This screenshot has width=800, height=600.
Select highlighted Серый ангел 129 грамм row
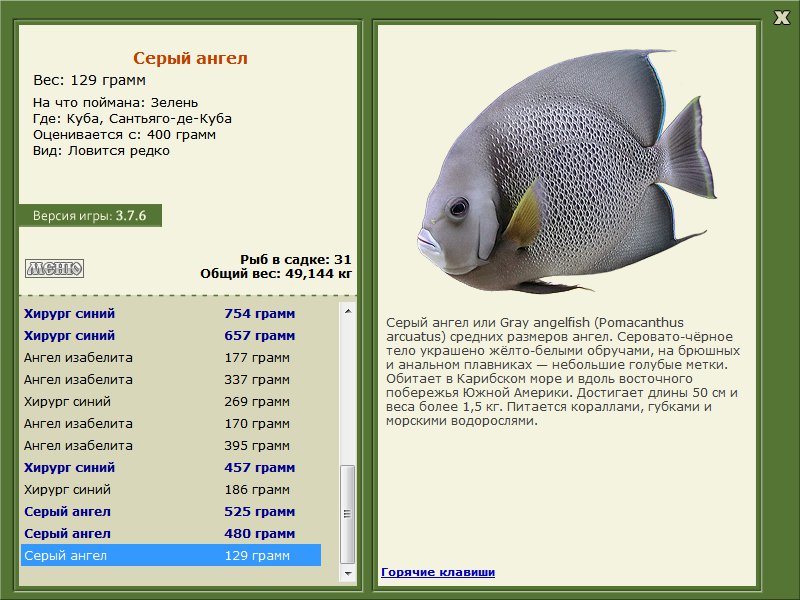pos(170,555)
